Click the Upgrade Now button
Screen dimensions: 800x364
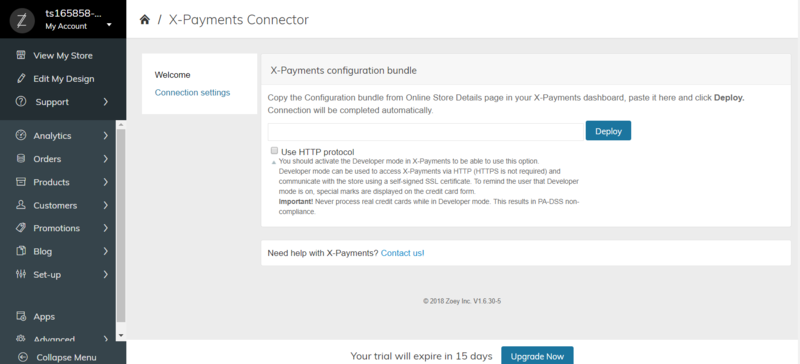(537, 356)
